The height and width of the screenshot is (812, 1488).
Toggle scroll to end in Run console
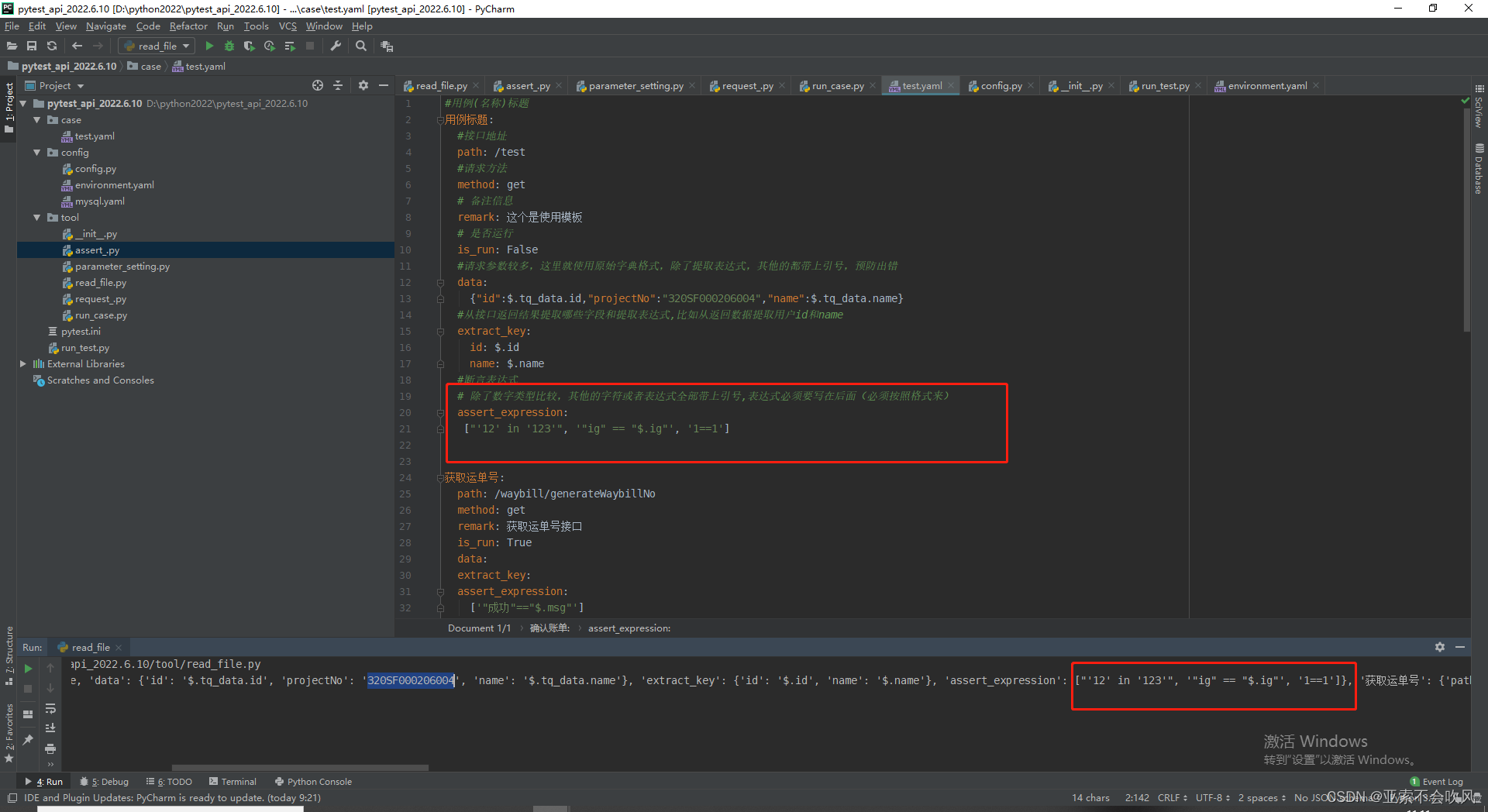pos(50,728)
